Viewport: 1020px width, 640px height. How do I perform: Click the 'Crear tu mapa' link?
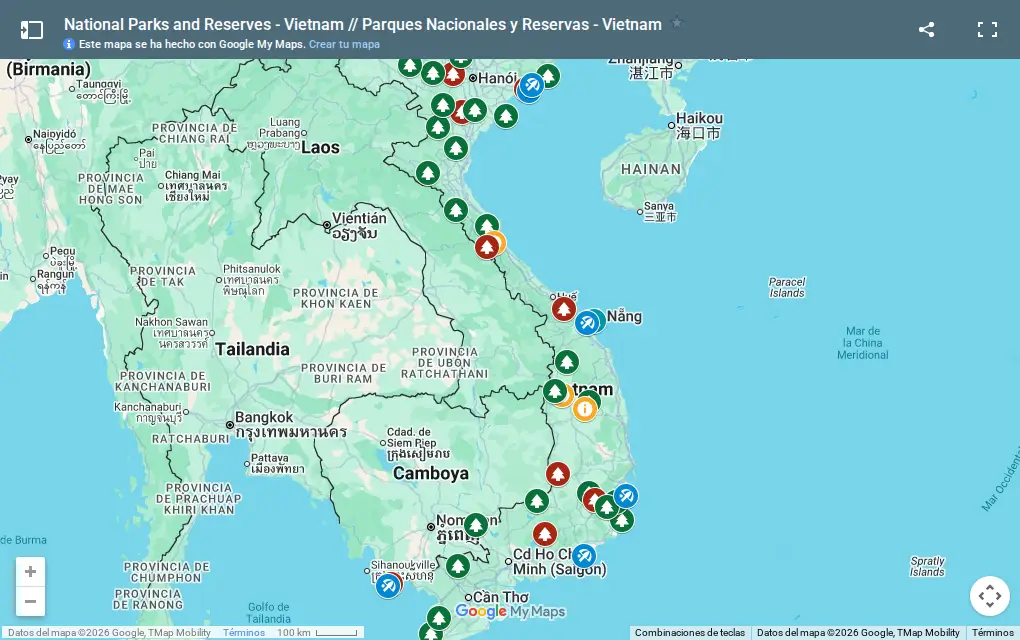[x=344, y=44]
